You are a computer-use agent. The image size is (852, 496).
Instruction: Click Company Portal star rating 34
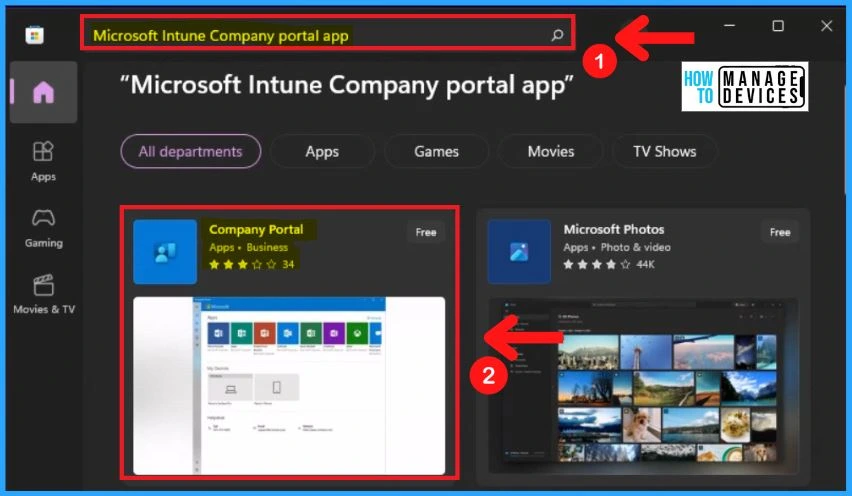coord(252,265)
